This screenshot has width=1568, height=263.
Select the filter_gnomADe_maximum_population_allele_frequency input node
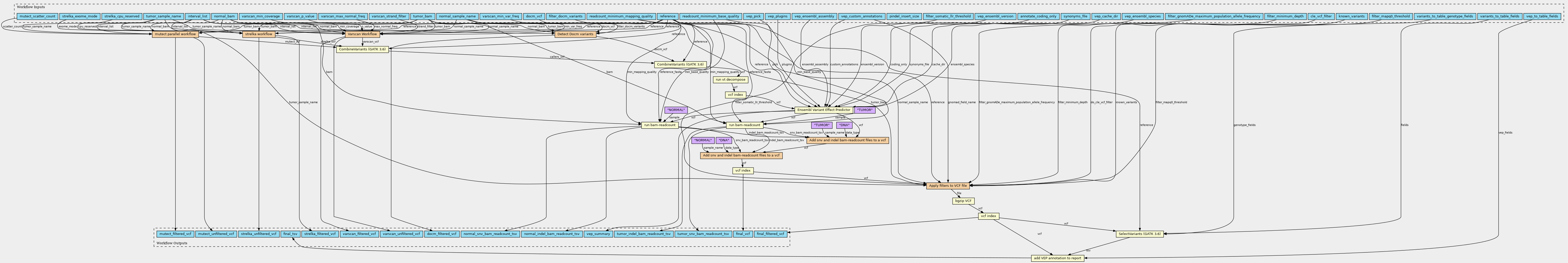coord(1213,16)
